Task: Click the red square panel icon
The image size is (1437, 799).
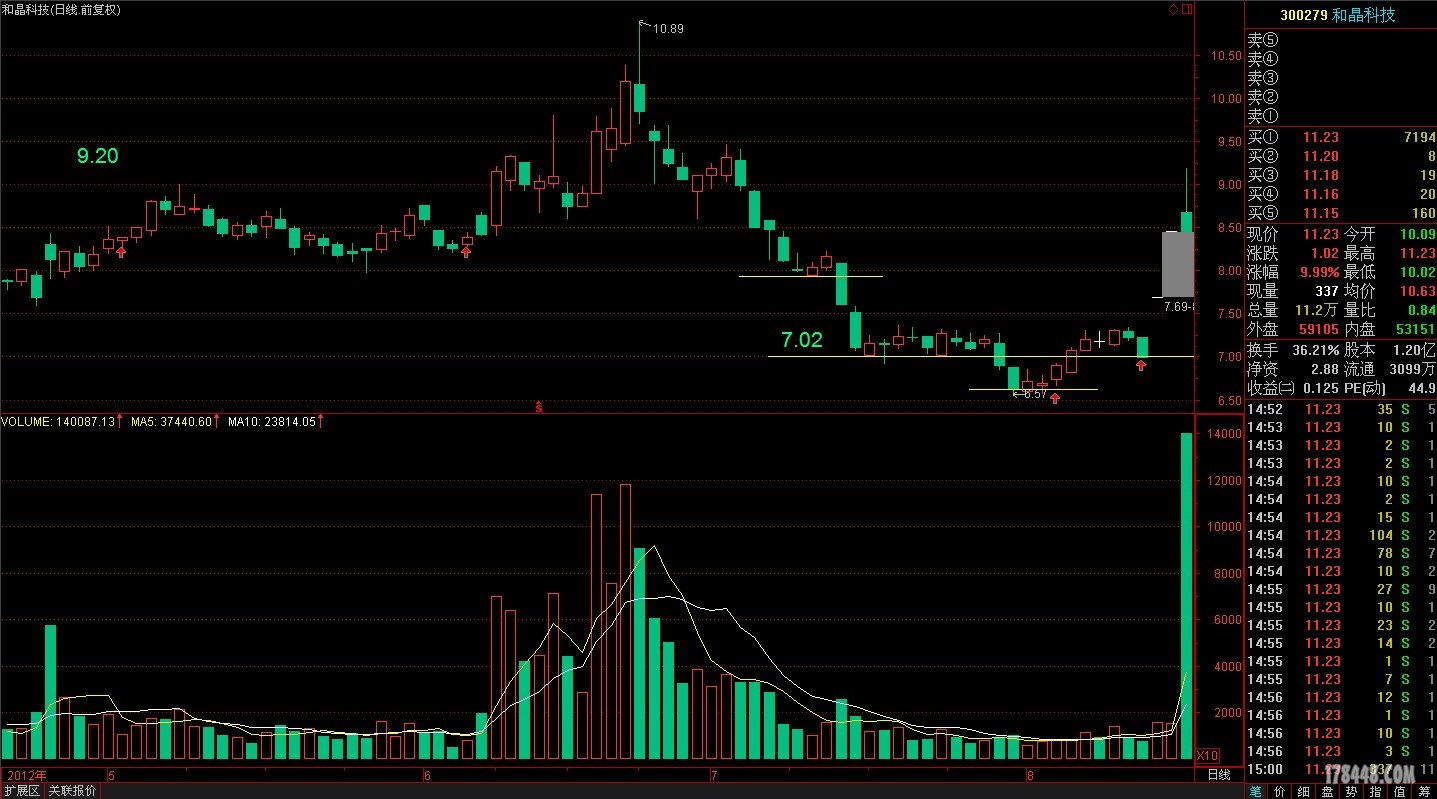Action: coord(1187,9)
